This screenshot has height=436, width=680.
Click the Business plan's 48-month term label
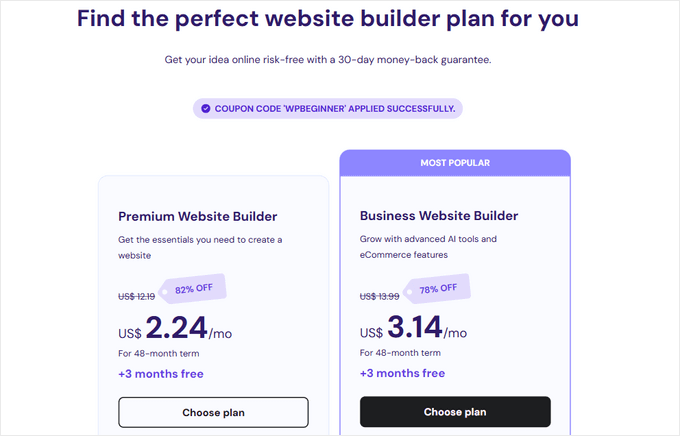coord(402,352)
